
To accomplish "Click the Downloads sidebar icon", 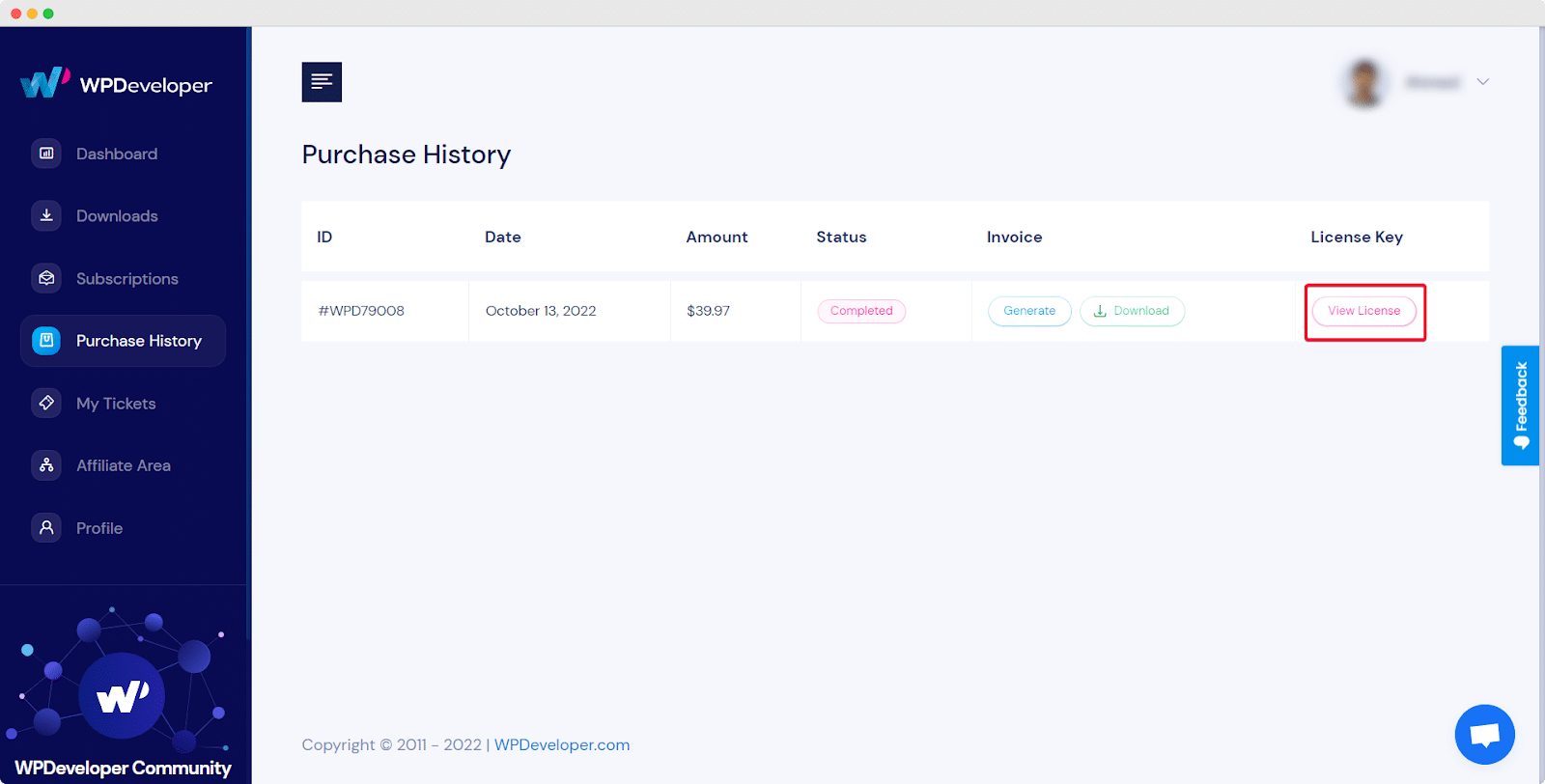I will click(x=46, y=215).
